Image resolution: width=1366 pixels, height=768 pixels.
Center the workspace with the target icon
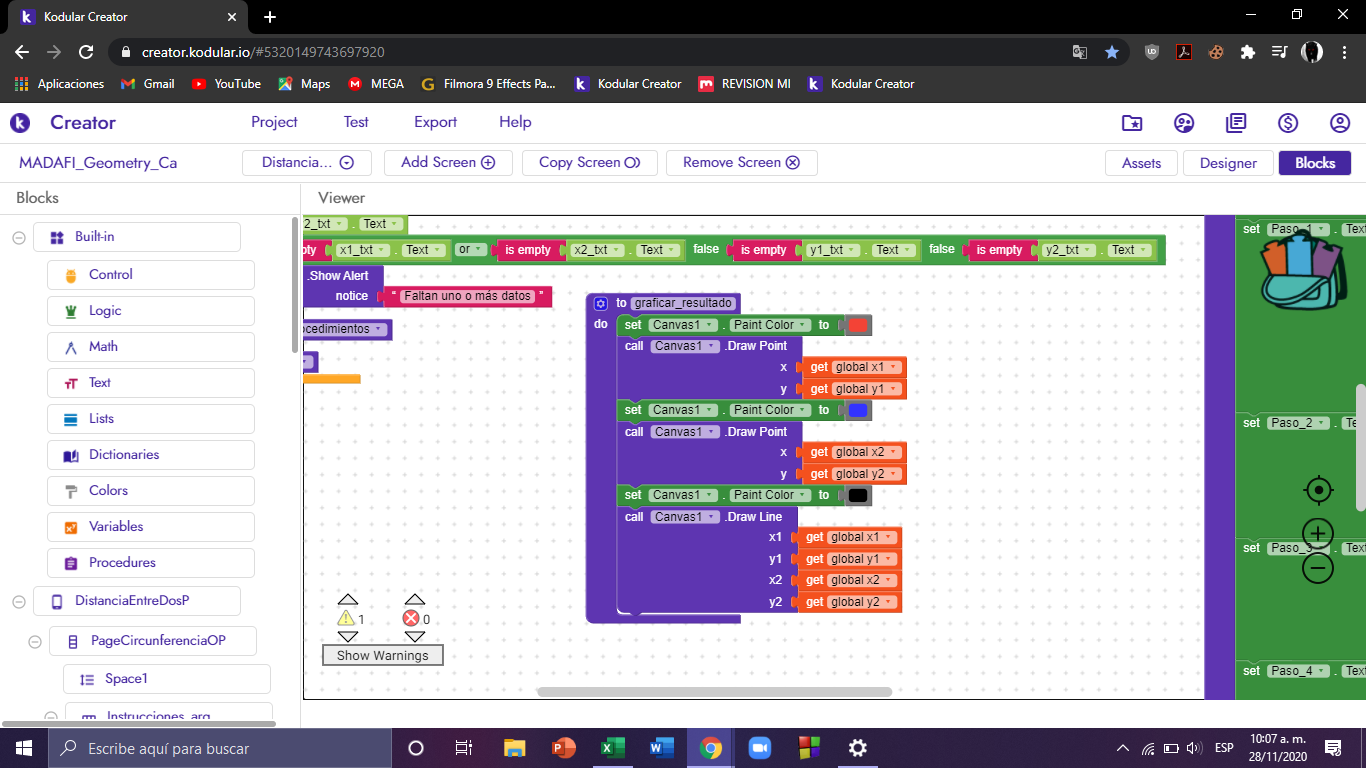[x=1319, y=490]
